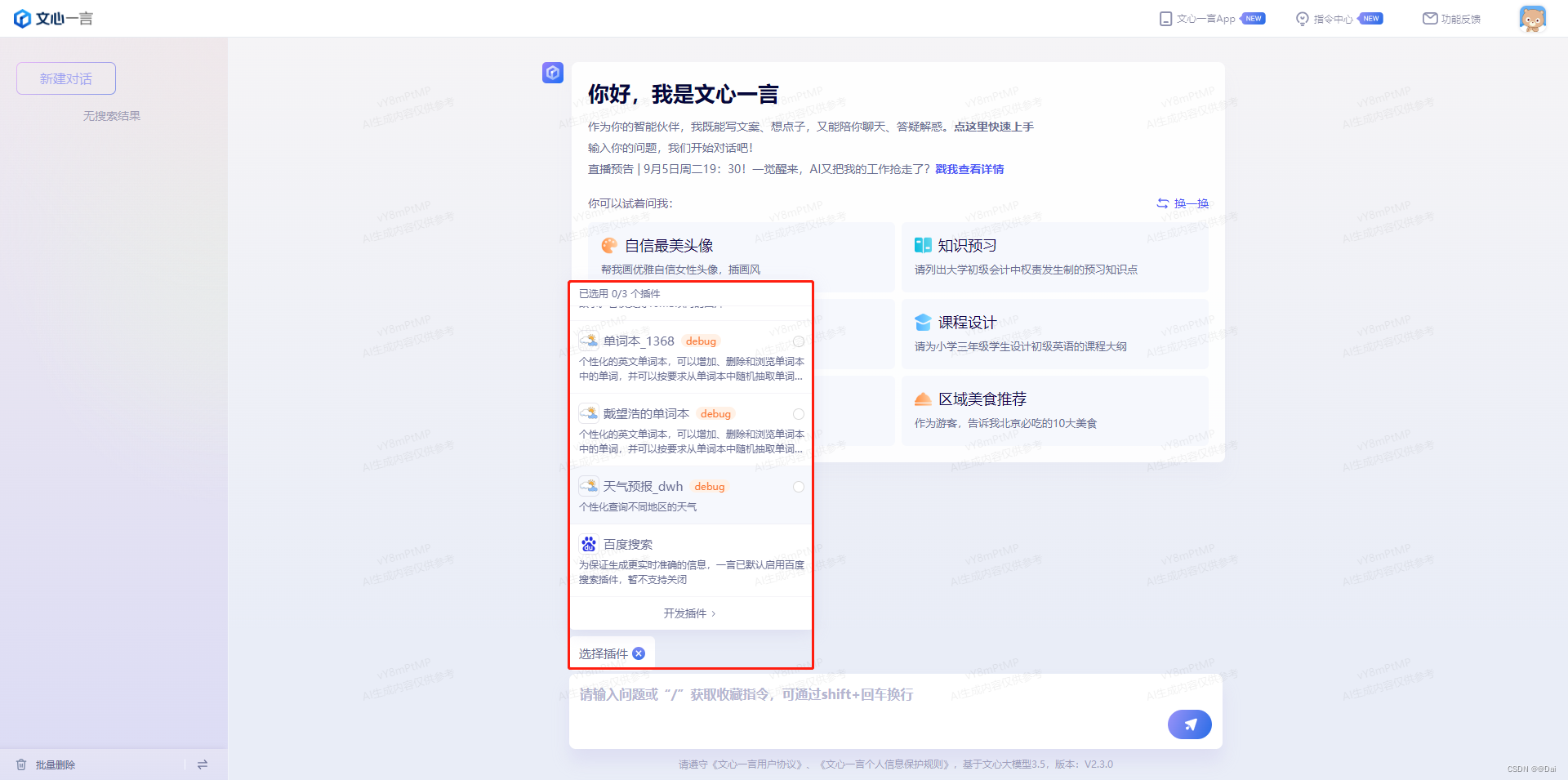Click the lightbulb icon beside 指令中心

(1302, 19)
